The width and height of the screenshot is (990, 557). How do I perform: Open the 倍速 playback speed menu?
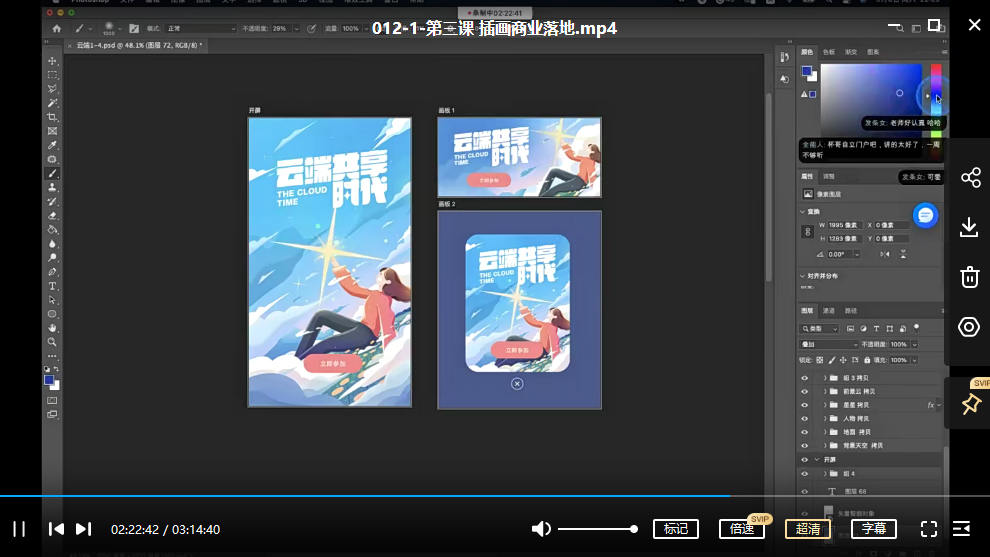[x=741, y=529]
